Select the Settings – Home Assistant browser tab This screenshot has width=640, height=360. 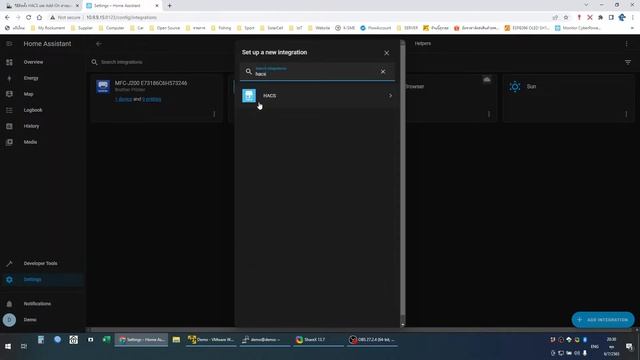point(122,6)
